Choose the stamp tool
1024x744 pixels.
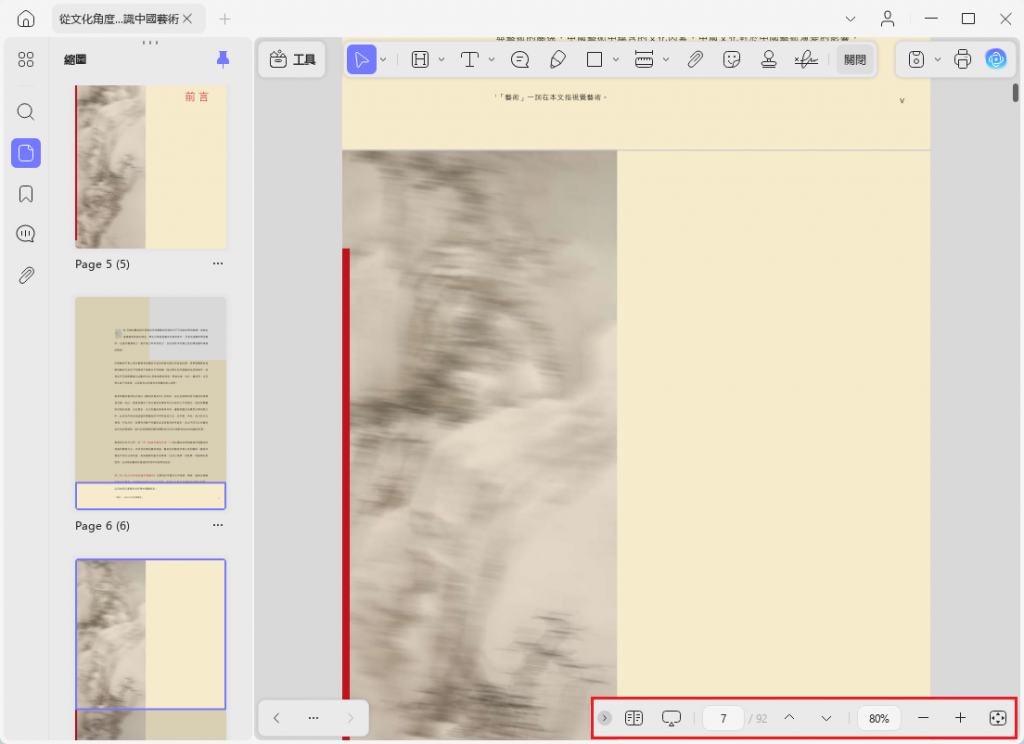769,60
